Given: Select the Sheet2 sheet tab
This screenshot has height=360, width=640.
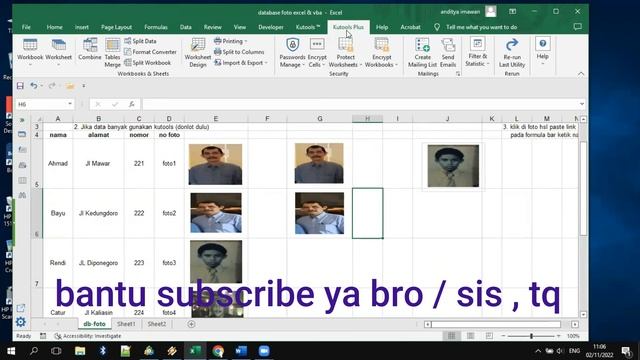Looking at the screenshot, I should [157, 324].
